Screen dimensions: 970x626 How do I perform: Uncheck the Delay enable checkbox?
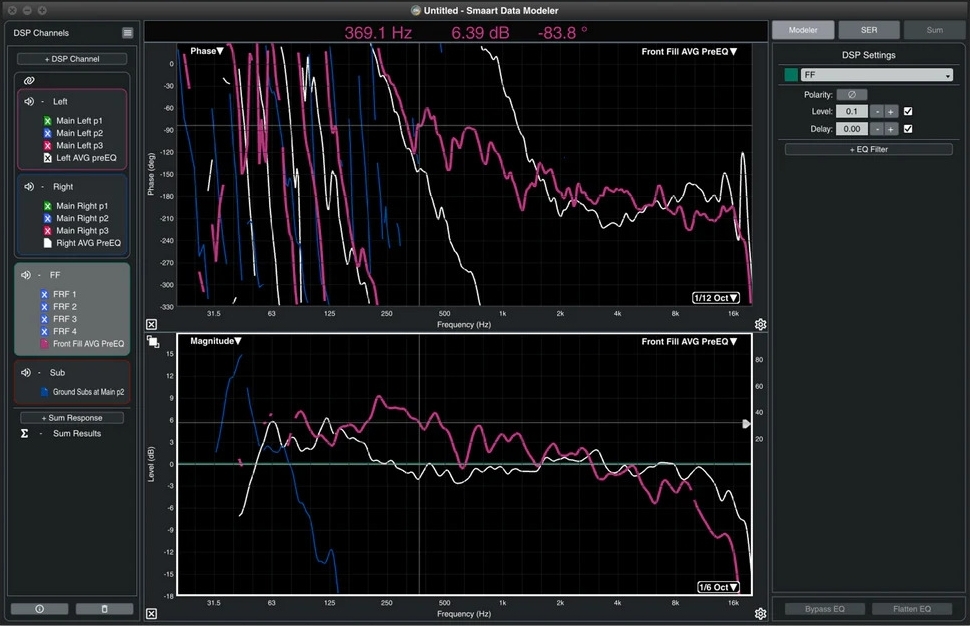pyautogui.click(x=908, y=129)
